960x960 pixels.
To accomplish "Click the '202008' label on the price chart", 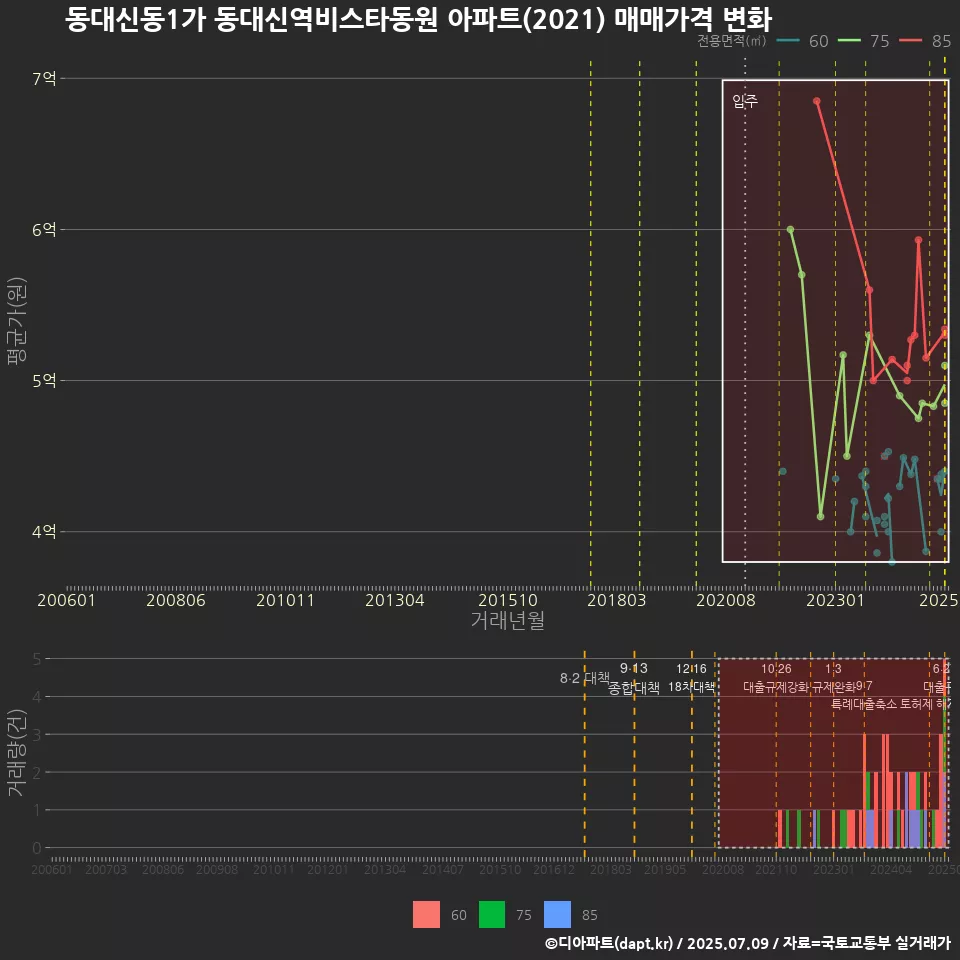I will tap(726, 600).
